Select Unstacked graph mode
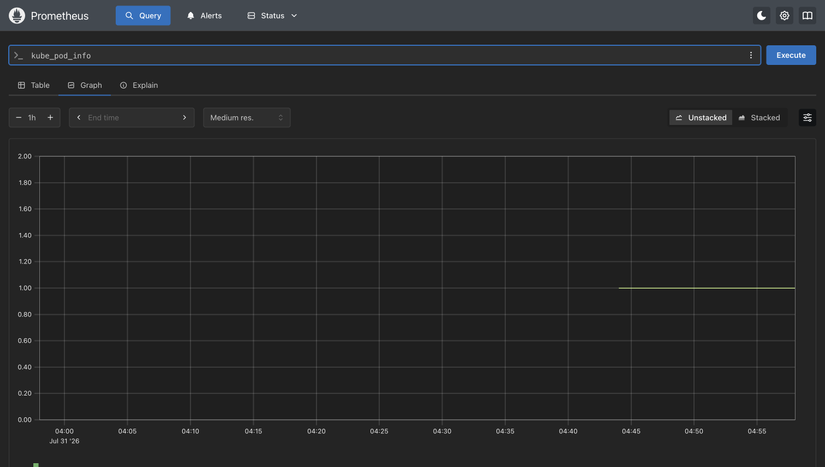 pyautogui.click(x=701, y=118)
